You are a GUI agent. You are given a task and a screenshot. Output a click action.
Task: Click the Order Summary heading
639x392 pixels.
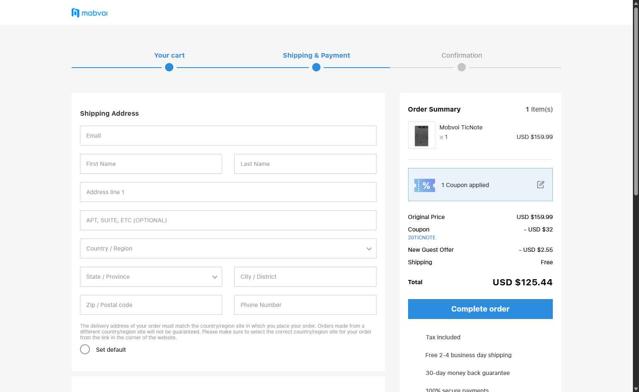[434, 109]
